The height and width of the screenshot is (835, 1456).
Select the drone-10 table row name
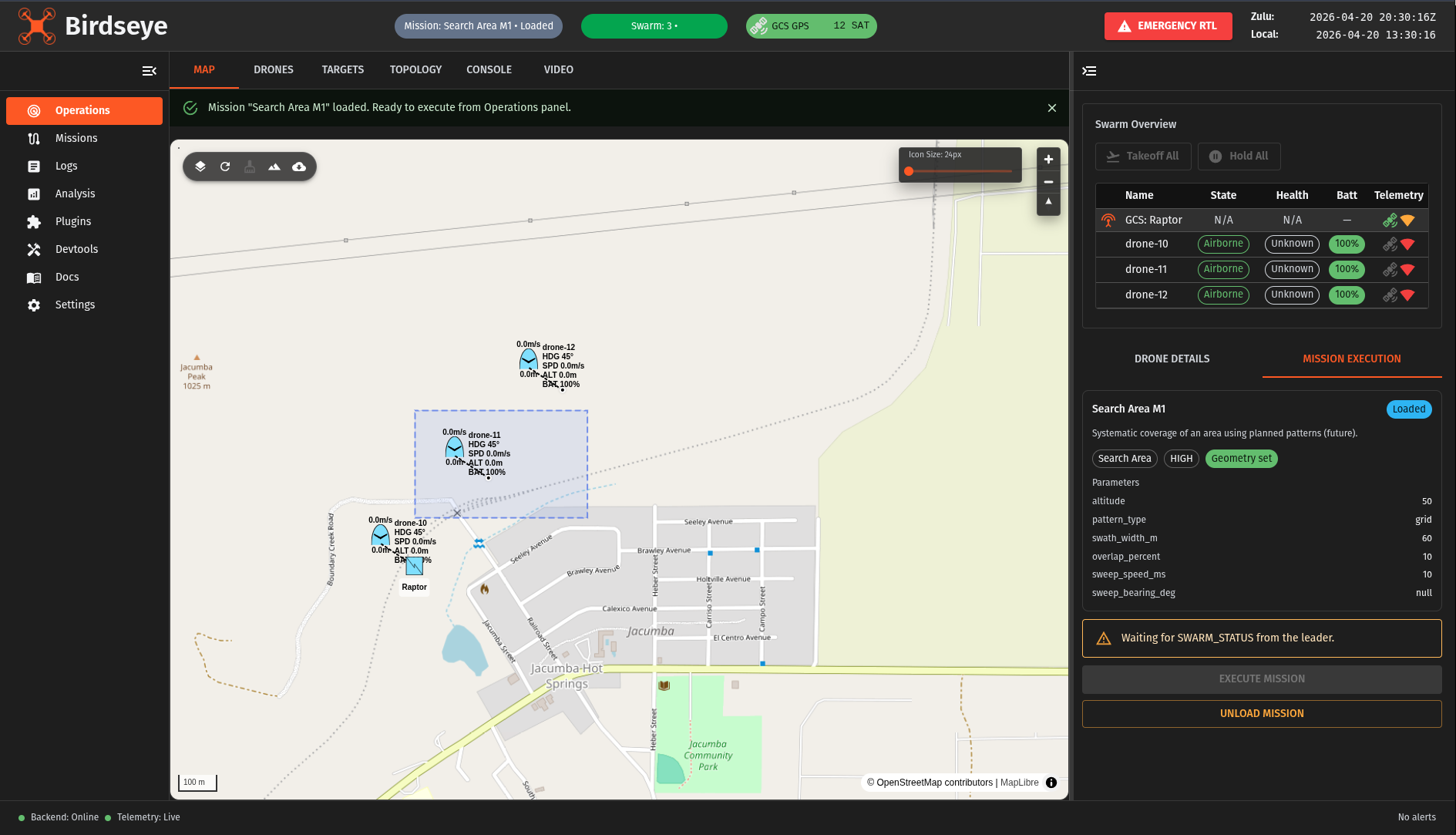coord(1146,244)
